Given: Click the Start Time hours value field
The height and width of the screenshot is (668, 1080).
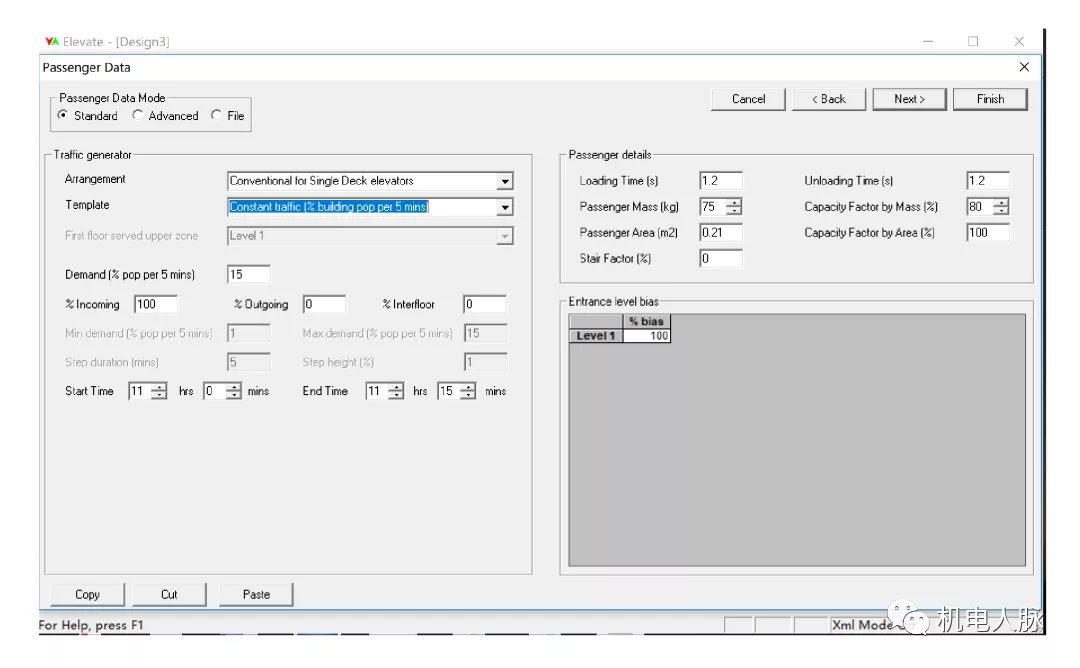Looking at the screenshot, I should pyautogui.click(x=140, y=391).
